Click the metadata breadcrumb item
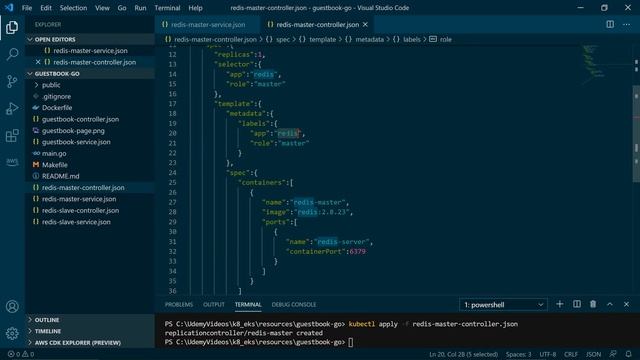This screenshot has height=360, width=640. pyautogui.click(x=370, y=39)
